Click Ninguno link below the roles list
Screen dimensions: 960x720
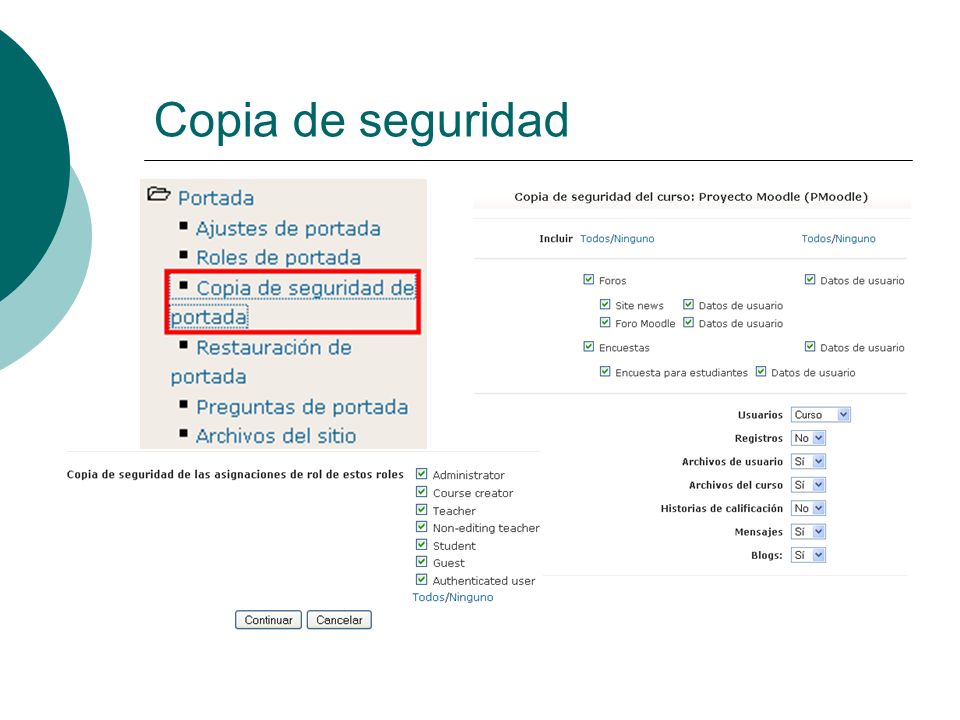coord(471,598)
